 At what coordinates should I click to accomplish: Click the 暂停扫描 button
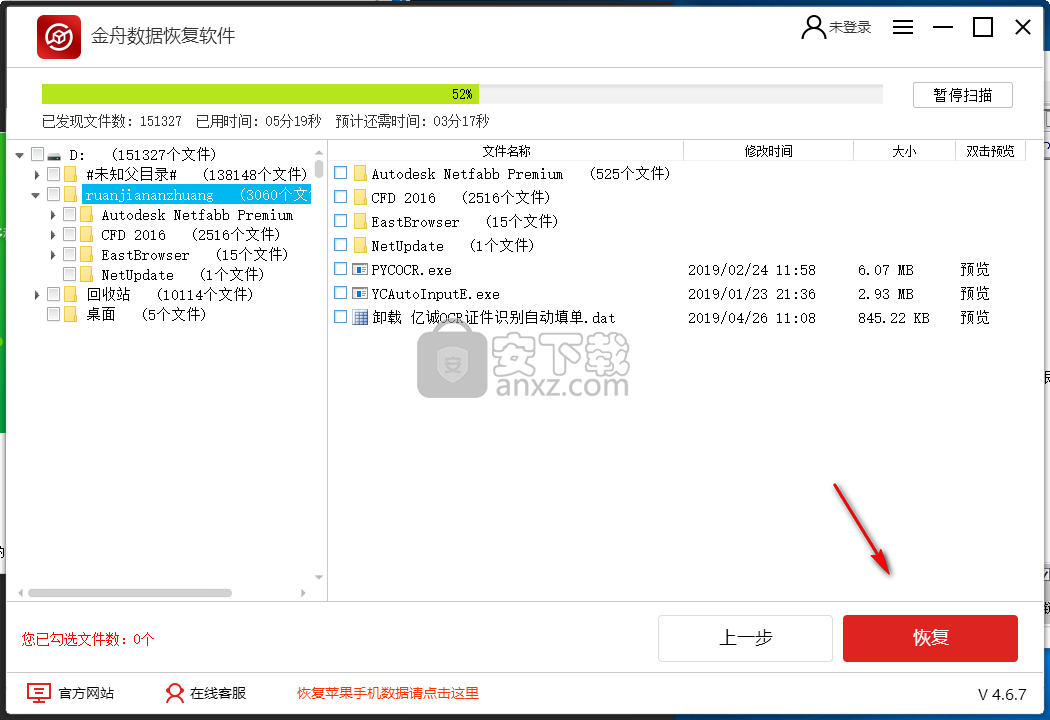click(x=963, y=95)
